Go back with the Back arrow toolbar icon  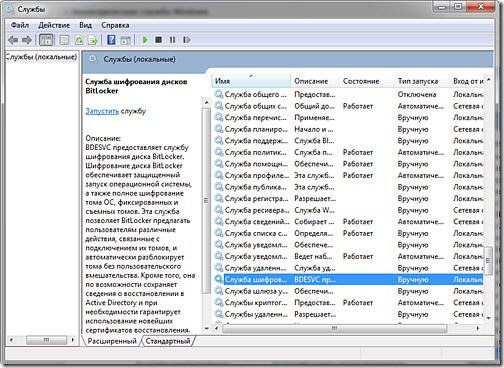pyautogui.click(x=13, y=40)
